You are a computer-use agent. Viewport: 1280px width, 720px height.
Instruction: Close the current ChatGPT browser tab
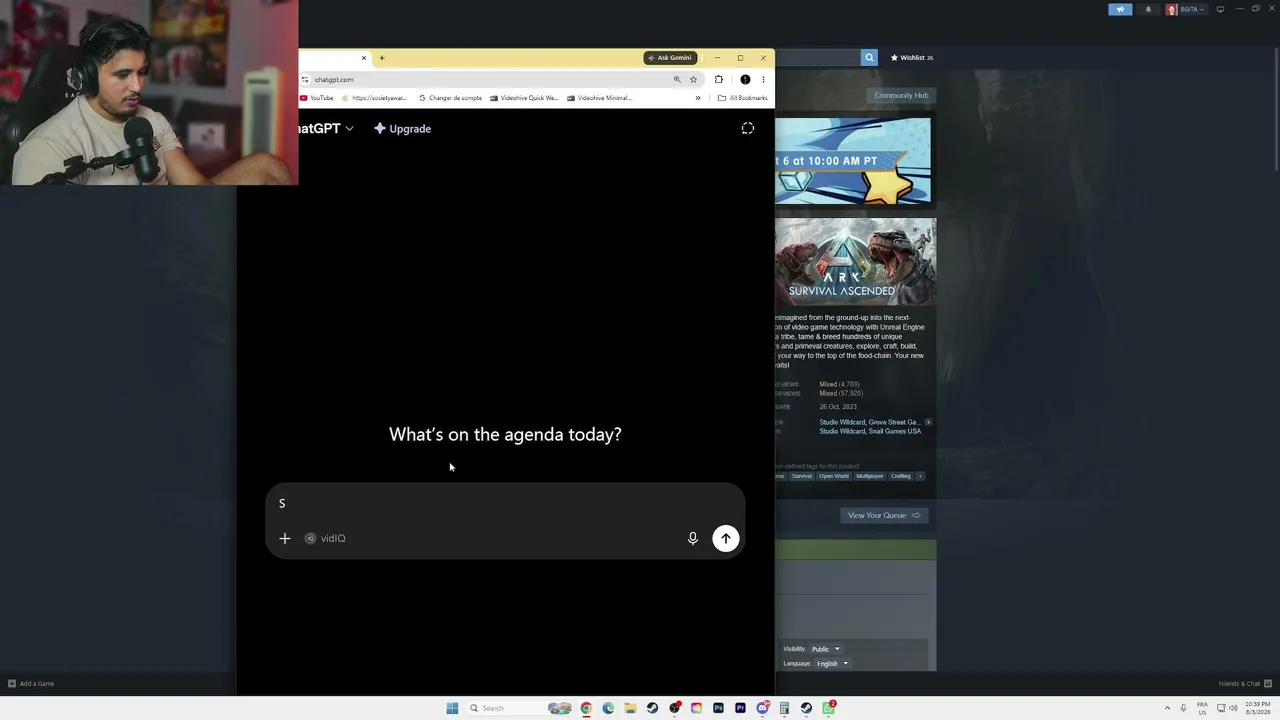[x=364, y=58]
